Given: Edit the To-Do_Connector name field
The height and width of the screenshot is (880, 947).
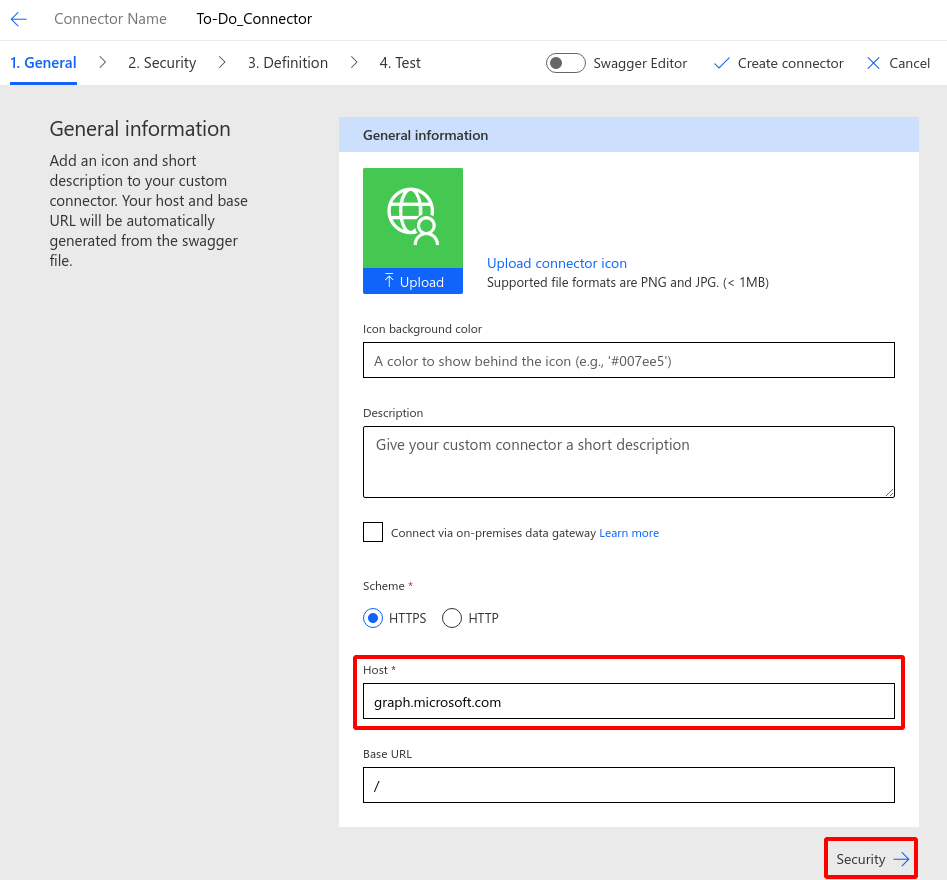Looking at the screenshot, I should (254, 19).
